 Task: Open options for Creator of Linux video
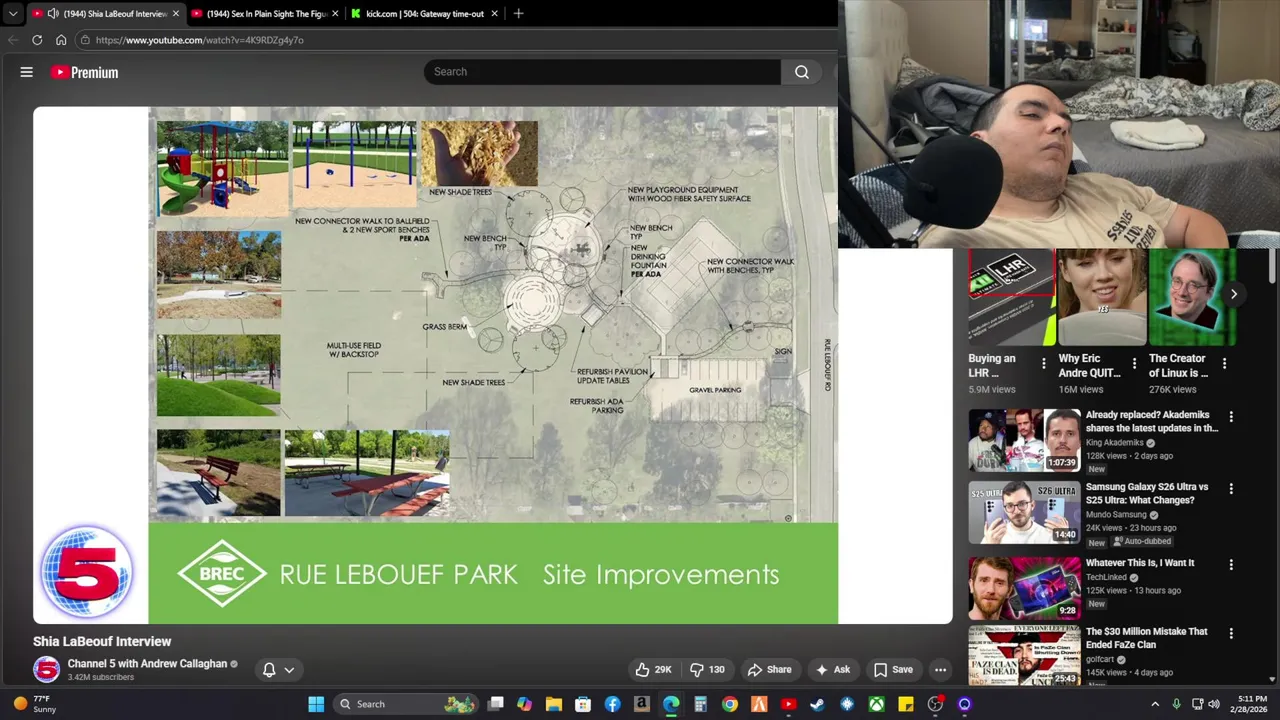click(1224, 364)
